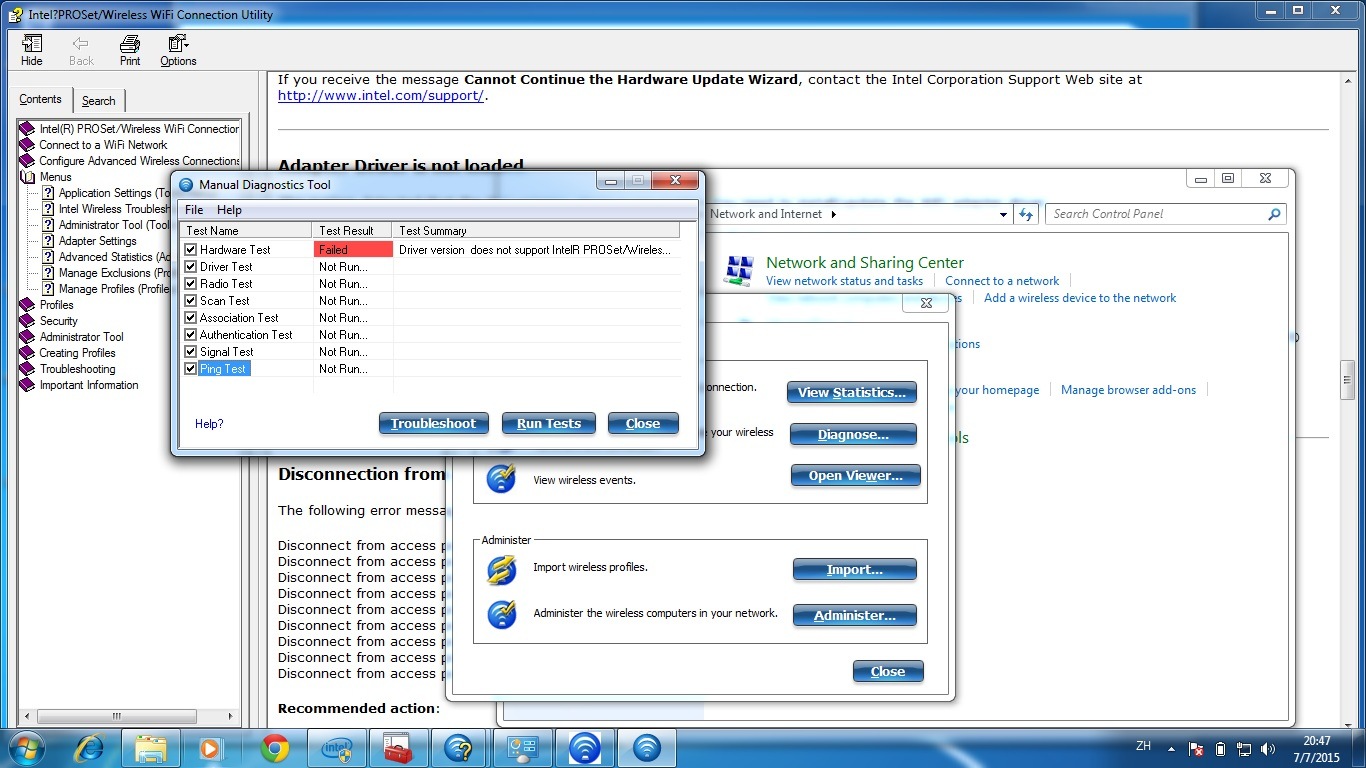Click the Network and Internet breadcrumb arrow
Viewport: 1366px width, 768px height.
pyautogui.click(x=833, y=214)
